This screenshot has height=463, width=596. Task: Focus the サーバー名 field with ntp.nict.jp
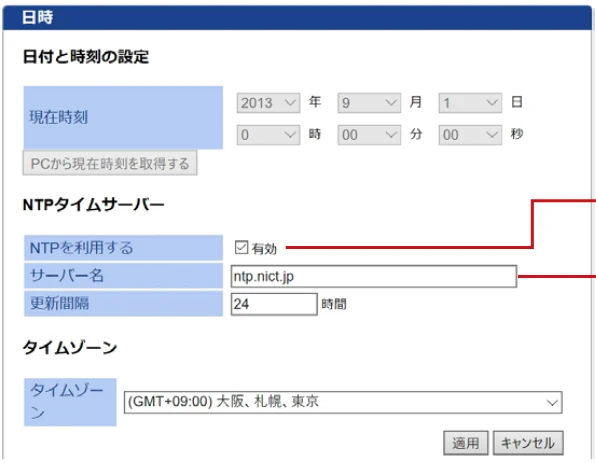pyautogui.click(x=374, y=276)
